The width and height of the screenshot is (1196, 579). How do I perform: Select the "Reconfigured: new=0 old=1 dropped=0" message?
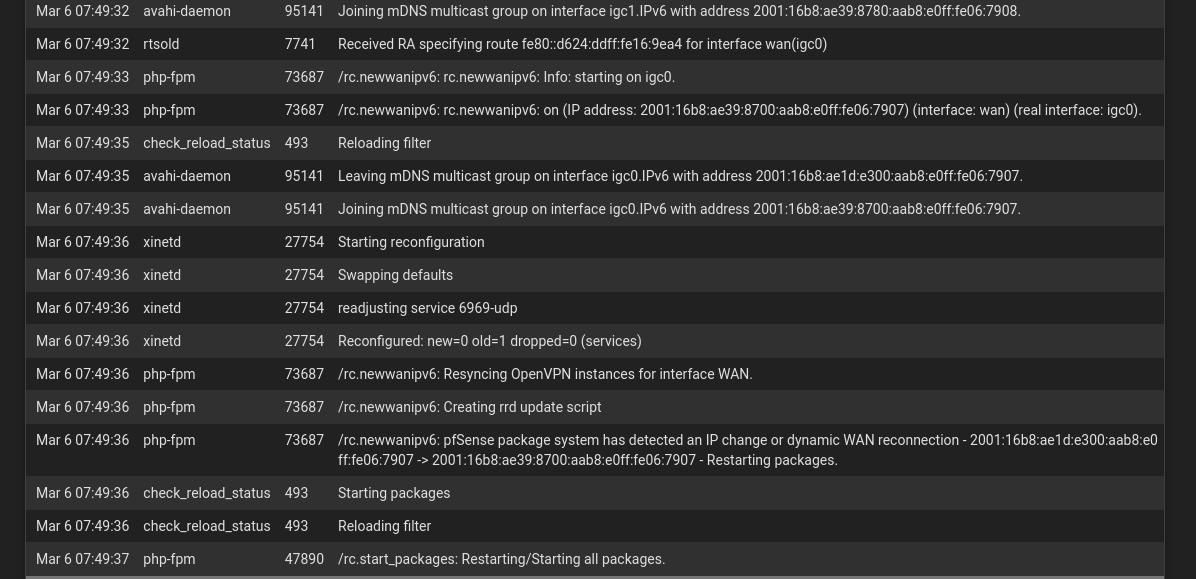[x=489, y=341]
